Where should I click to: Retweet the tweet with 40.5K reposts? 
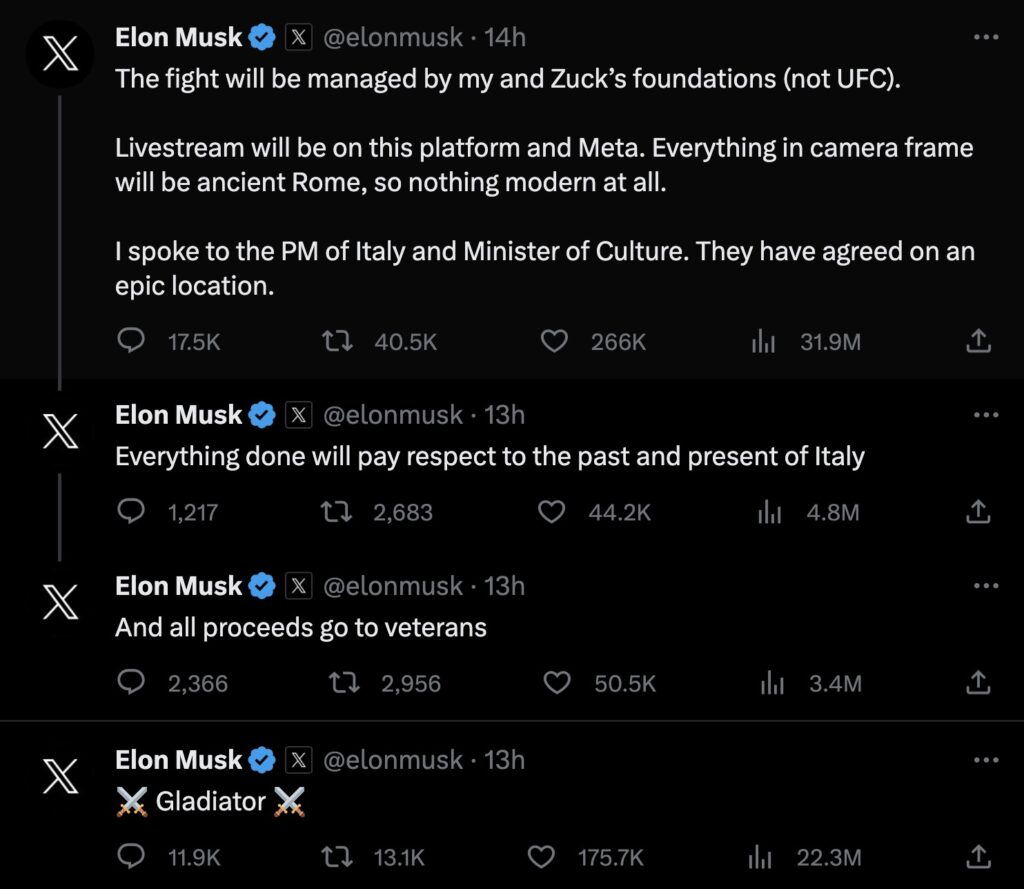coord(338,341)
